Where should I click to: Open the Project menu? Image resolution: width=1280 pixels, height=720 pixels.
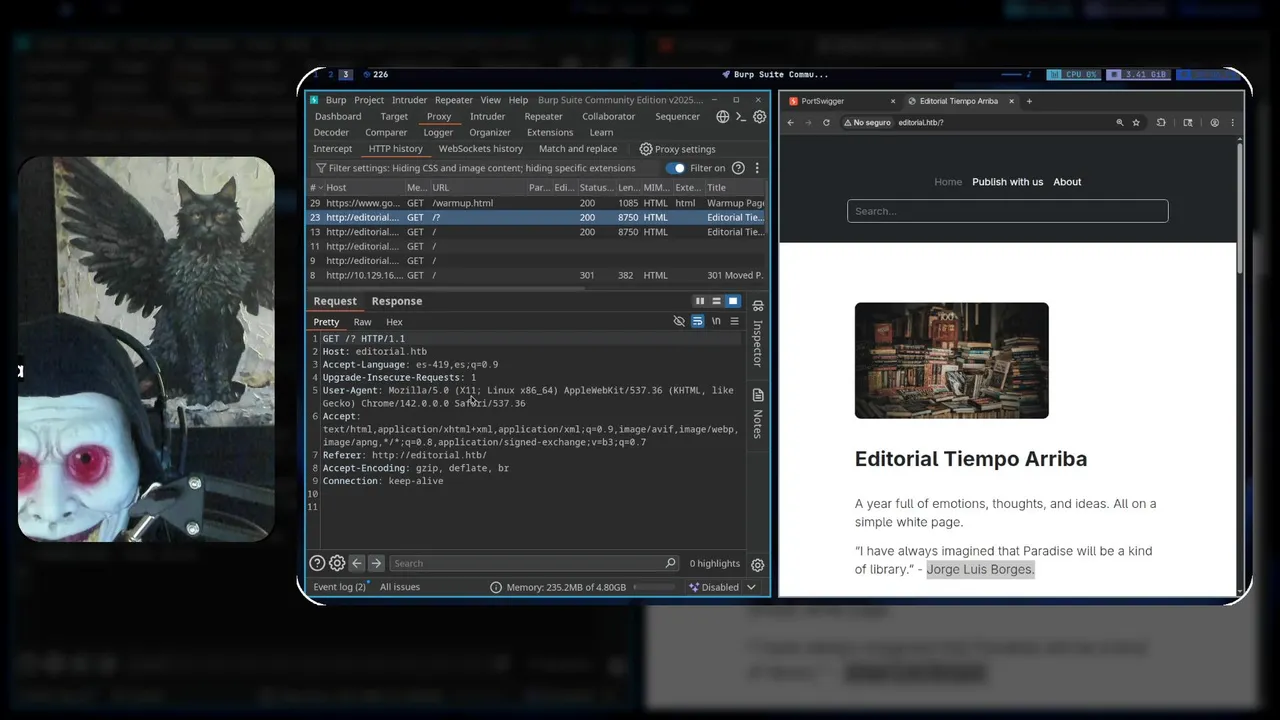coord(369,100)
